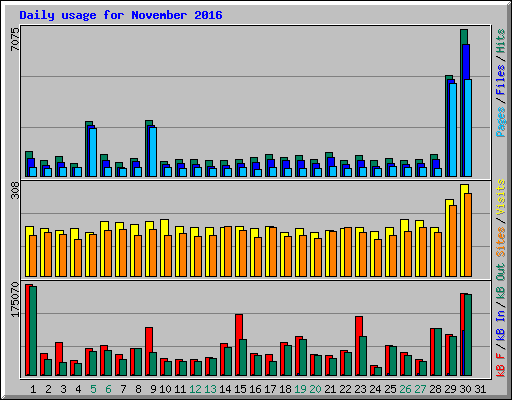Click day 12 weekend label
The image size is (512, 400).
pos(196,389)
